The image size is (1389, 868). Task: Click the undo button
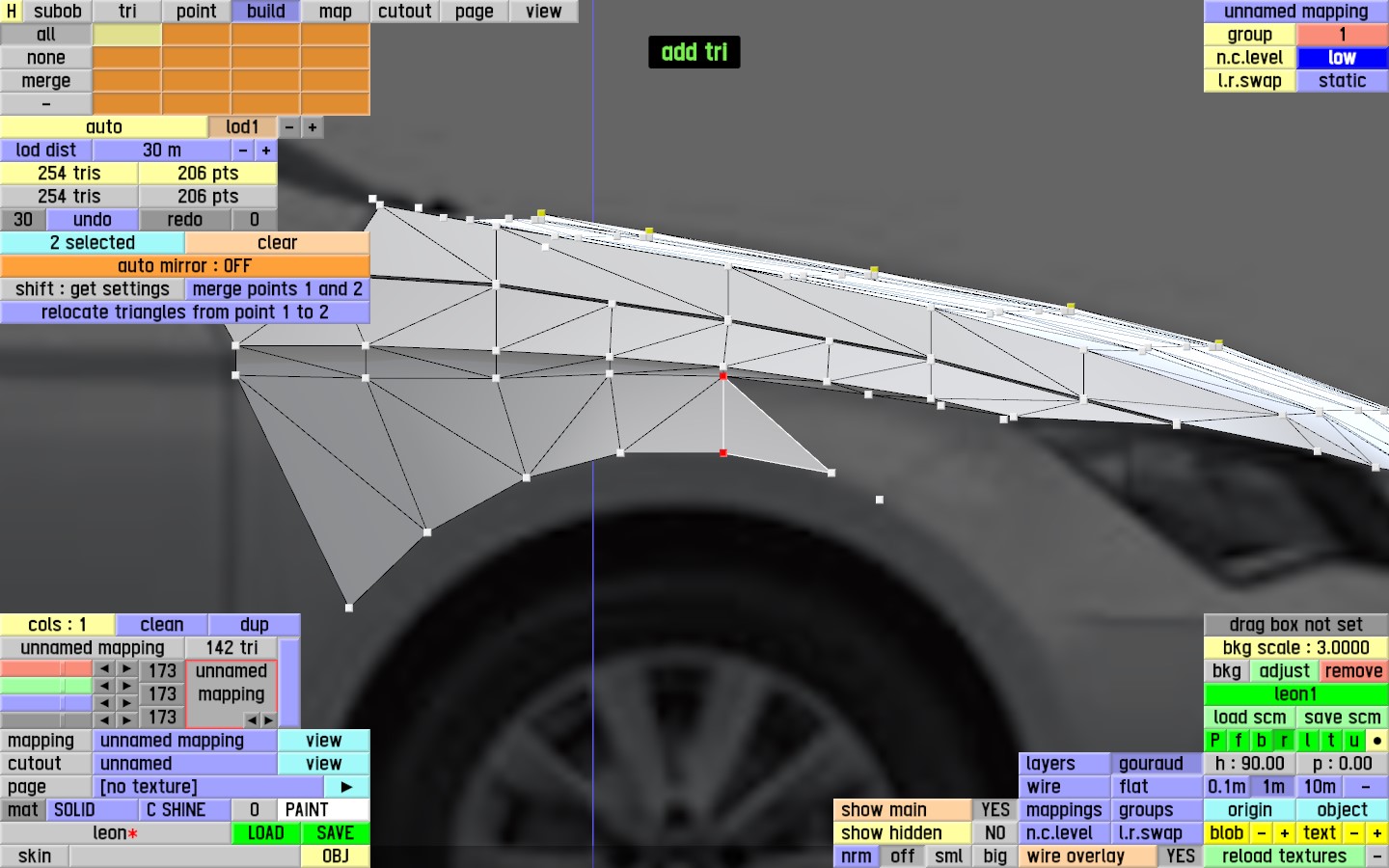[x=93, y=220]
